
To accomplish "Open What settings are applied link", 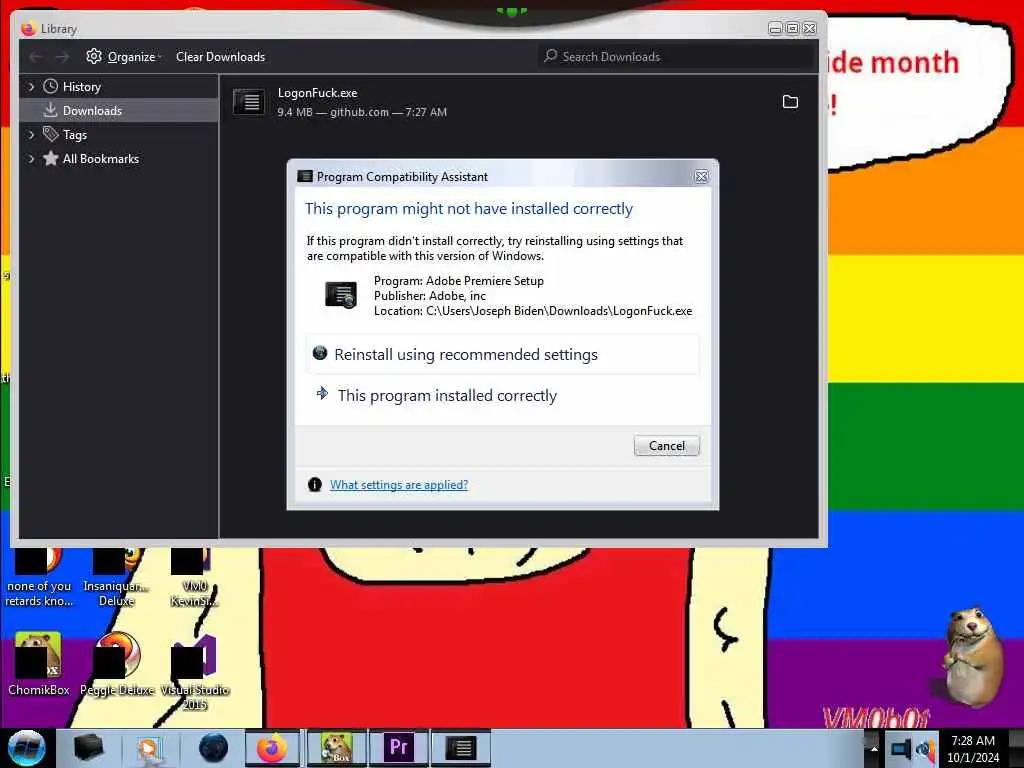I will click(x=398, y=485).
